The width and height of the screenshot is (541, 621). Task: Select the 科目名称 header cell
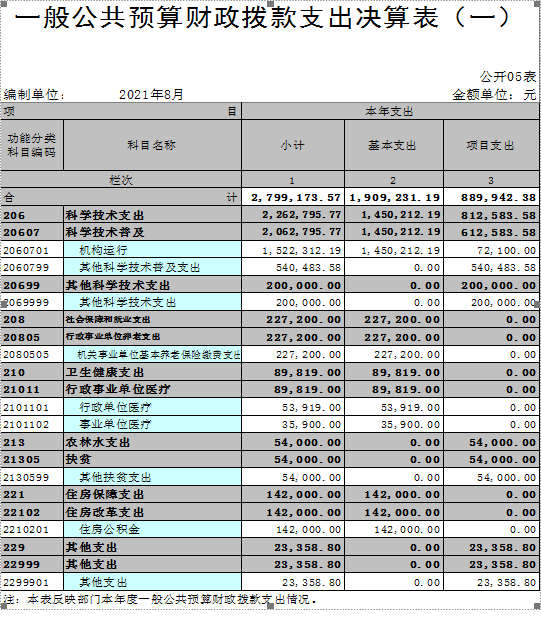152,145
